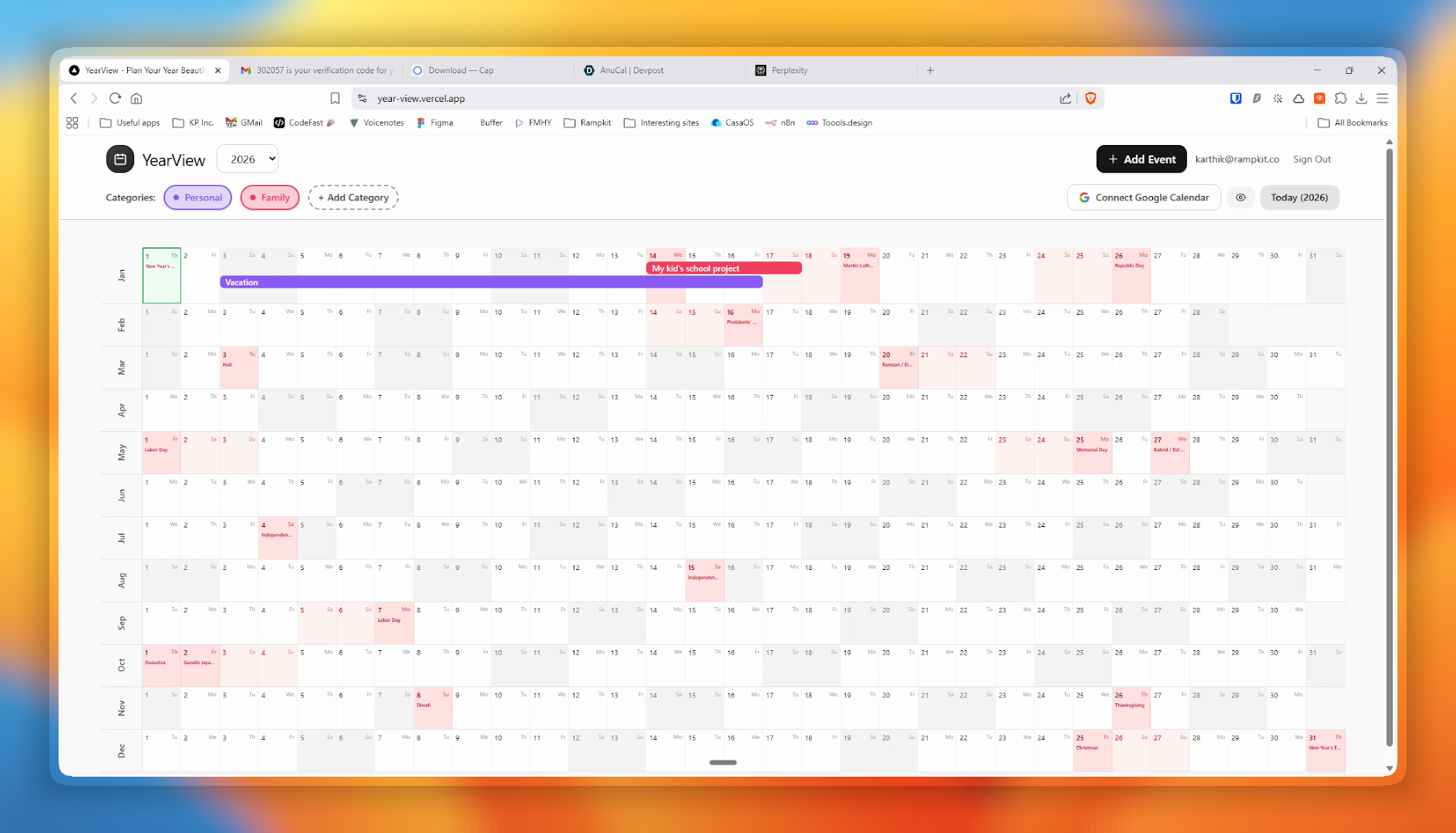Image resolution: width=1456 pixels, height=833 pixels.
Task: Click the Figma bookmark icon
Action: tap(421, 123)
